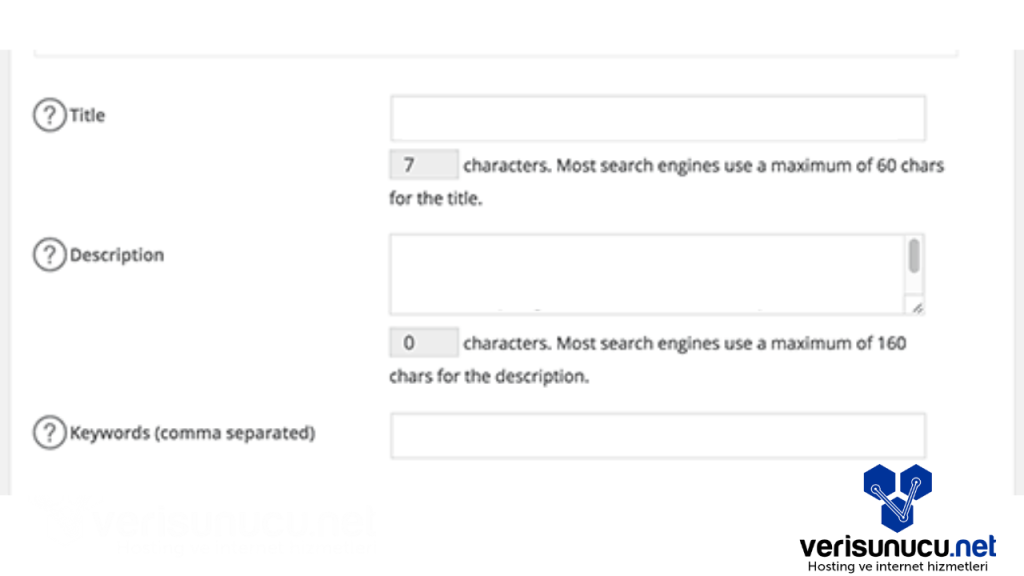Click inside the Description text area
The width and height of the screenshot is (1024, 576).
646,274
